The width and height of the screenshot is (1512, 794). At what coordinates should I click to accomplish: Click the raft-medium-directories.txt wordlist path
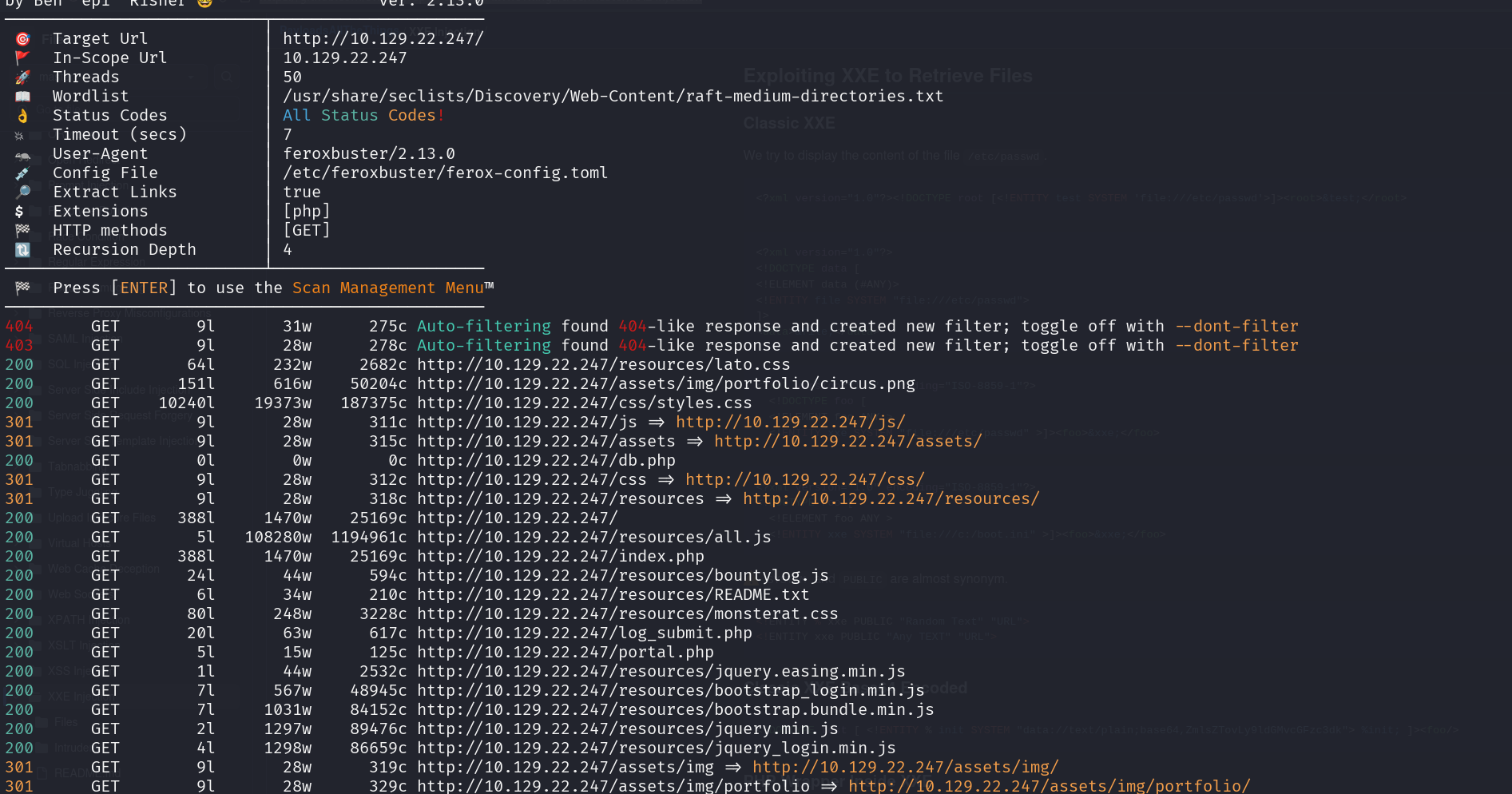613,97
